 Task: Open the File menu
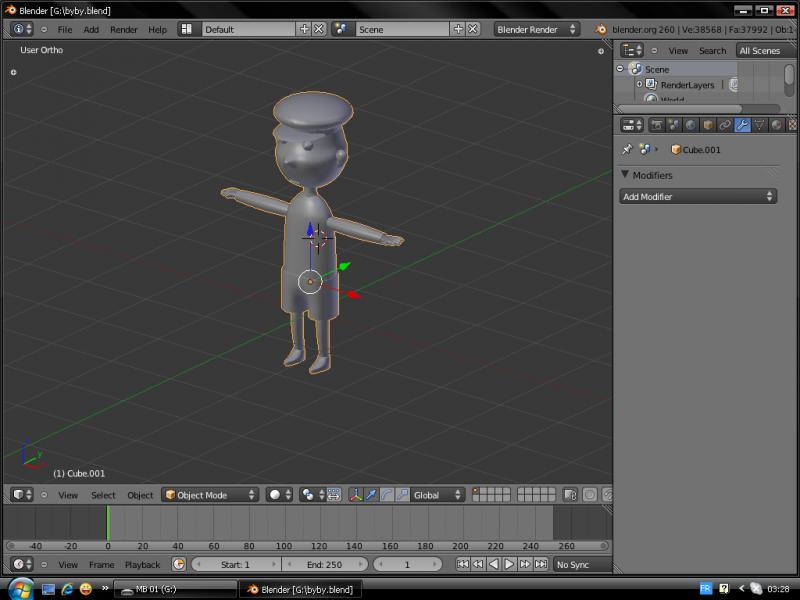[65, 30]
